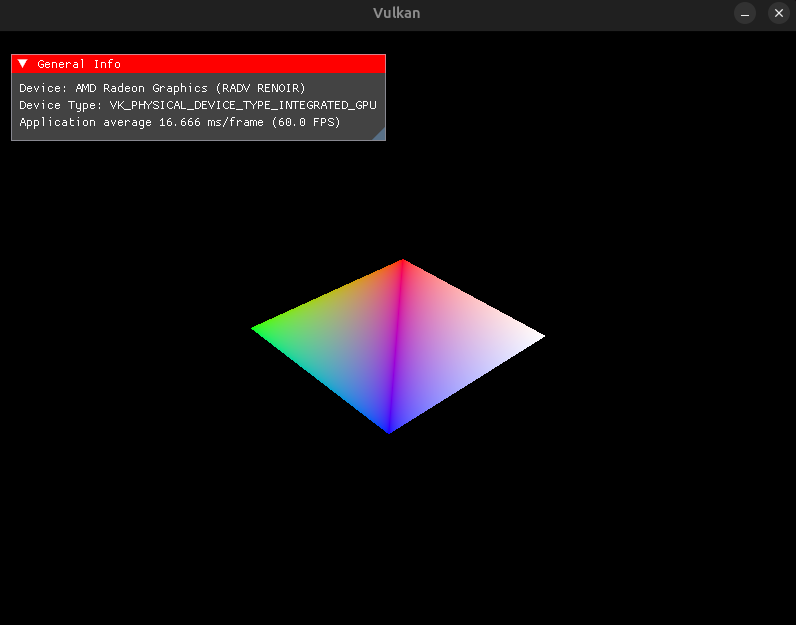Click the Device: AMD Radeon Graphics line
Screen dimensions: 796x625
[162, 88]
